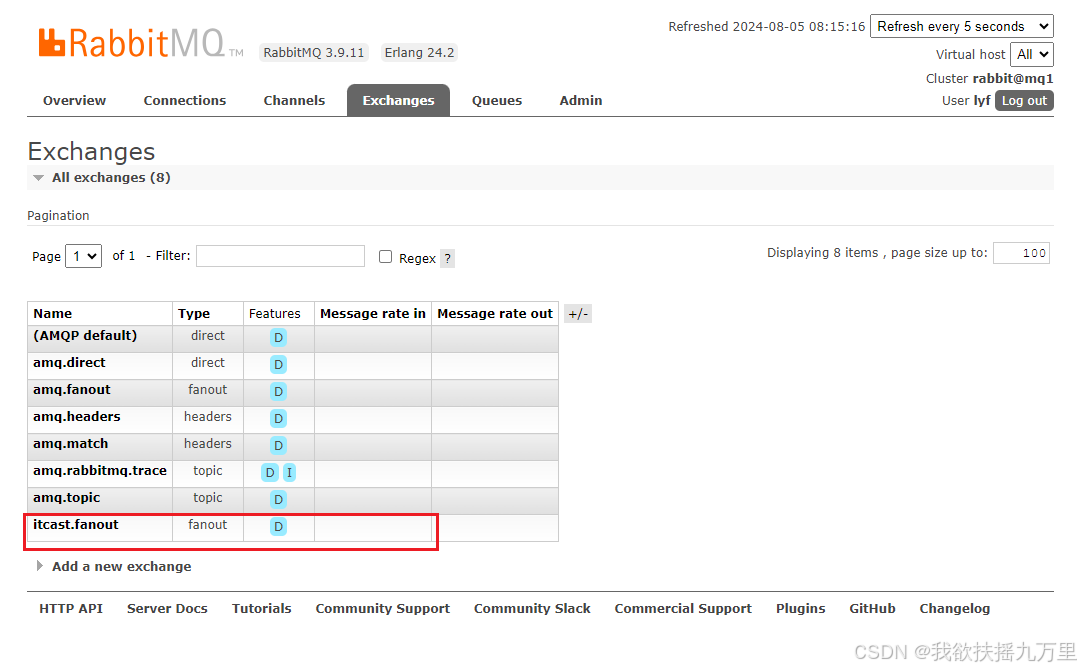Click the +/- column toggle button
The width and height of the screenshot is (1081, 669).
[578, 314]
